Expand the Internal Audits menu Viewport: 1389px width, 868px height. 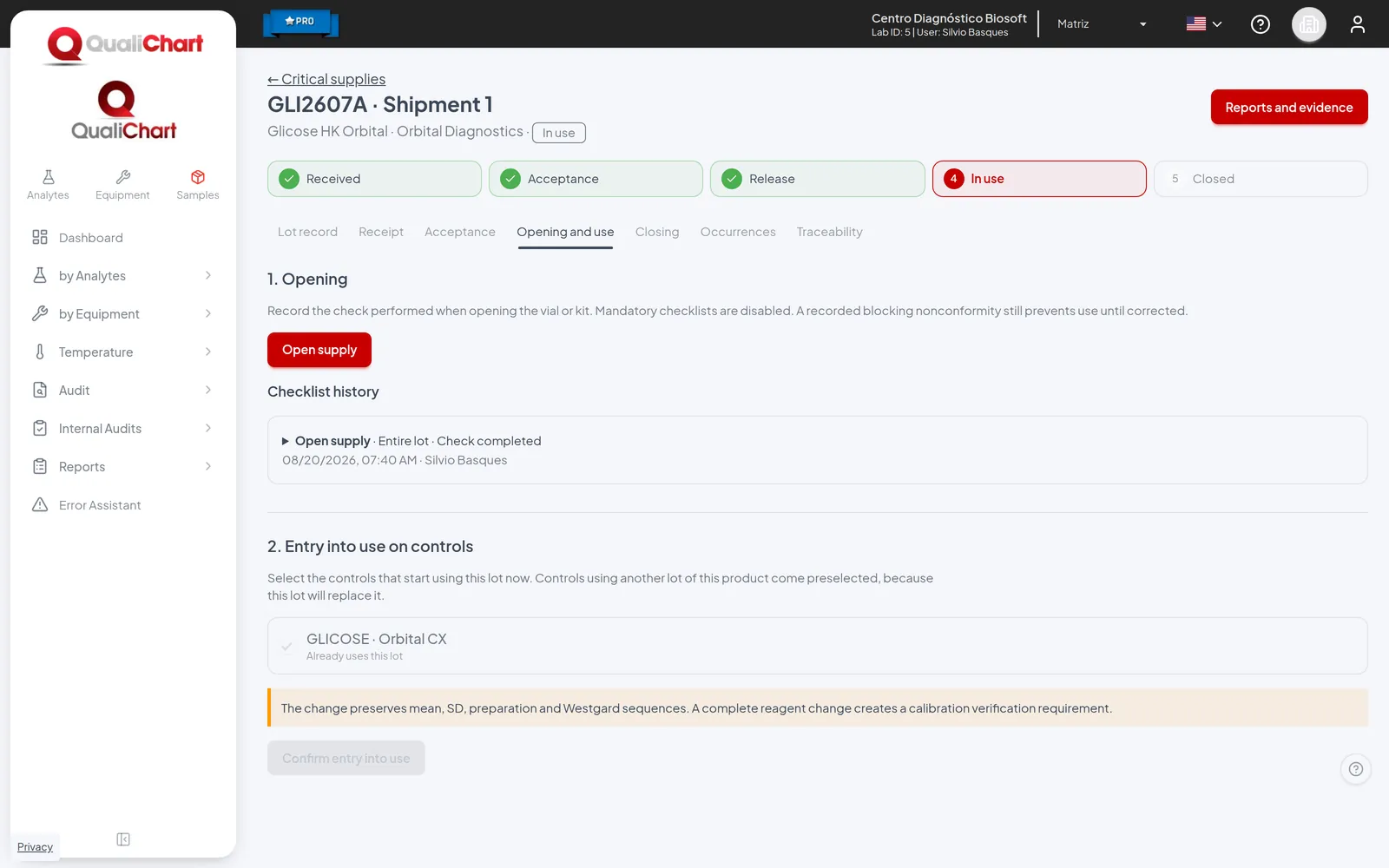122,429
